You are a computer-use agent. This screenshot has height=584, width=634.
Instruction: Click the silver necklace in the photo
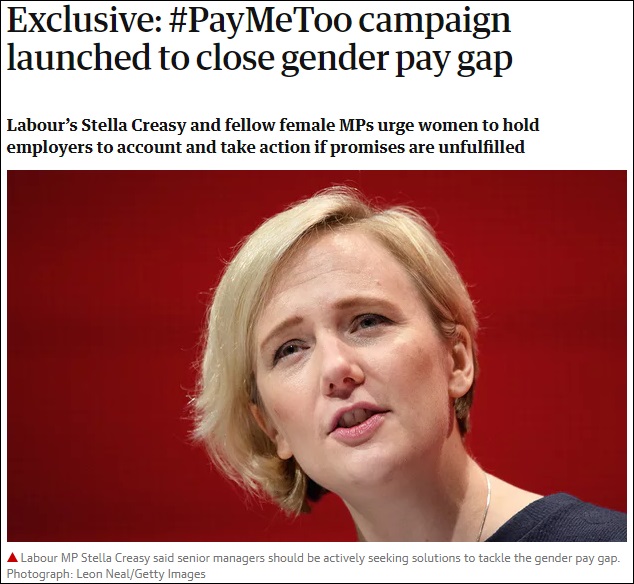pos(484,510)
